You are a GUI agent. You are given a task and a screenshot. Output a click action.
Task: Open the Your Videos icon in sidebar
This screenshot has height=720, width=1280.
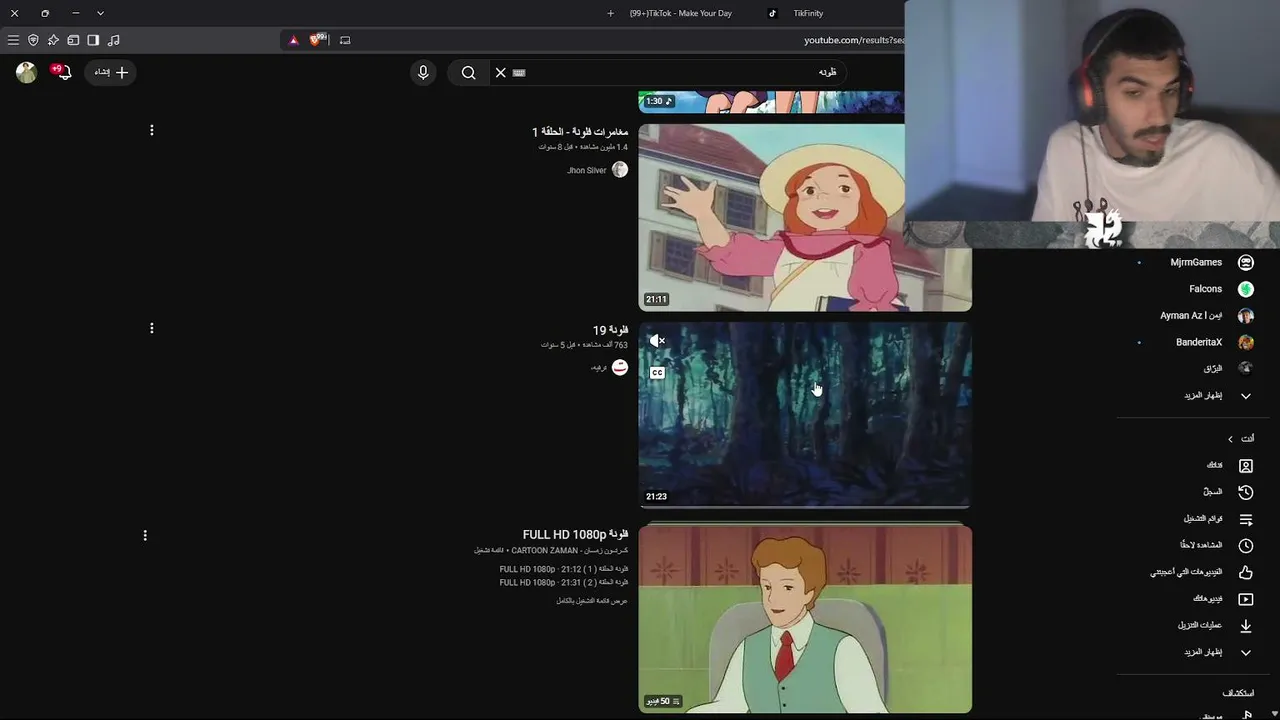[1246, 599]
